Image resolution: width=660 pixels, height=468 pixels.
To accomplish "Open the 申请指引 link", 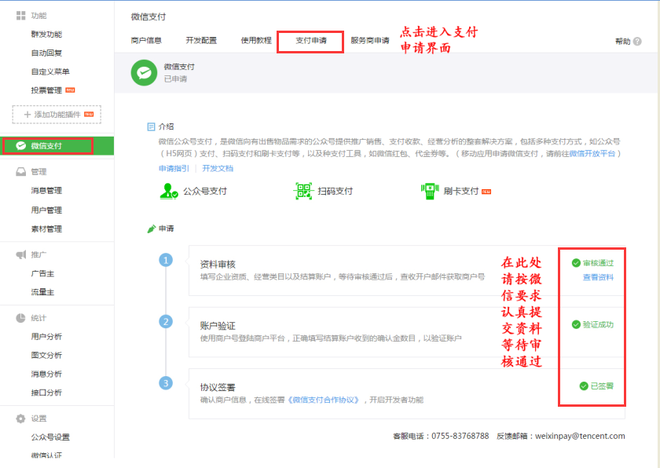I will [x=174, y=168].
